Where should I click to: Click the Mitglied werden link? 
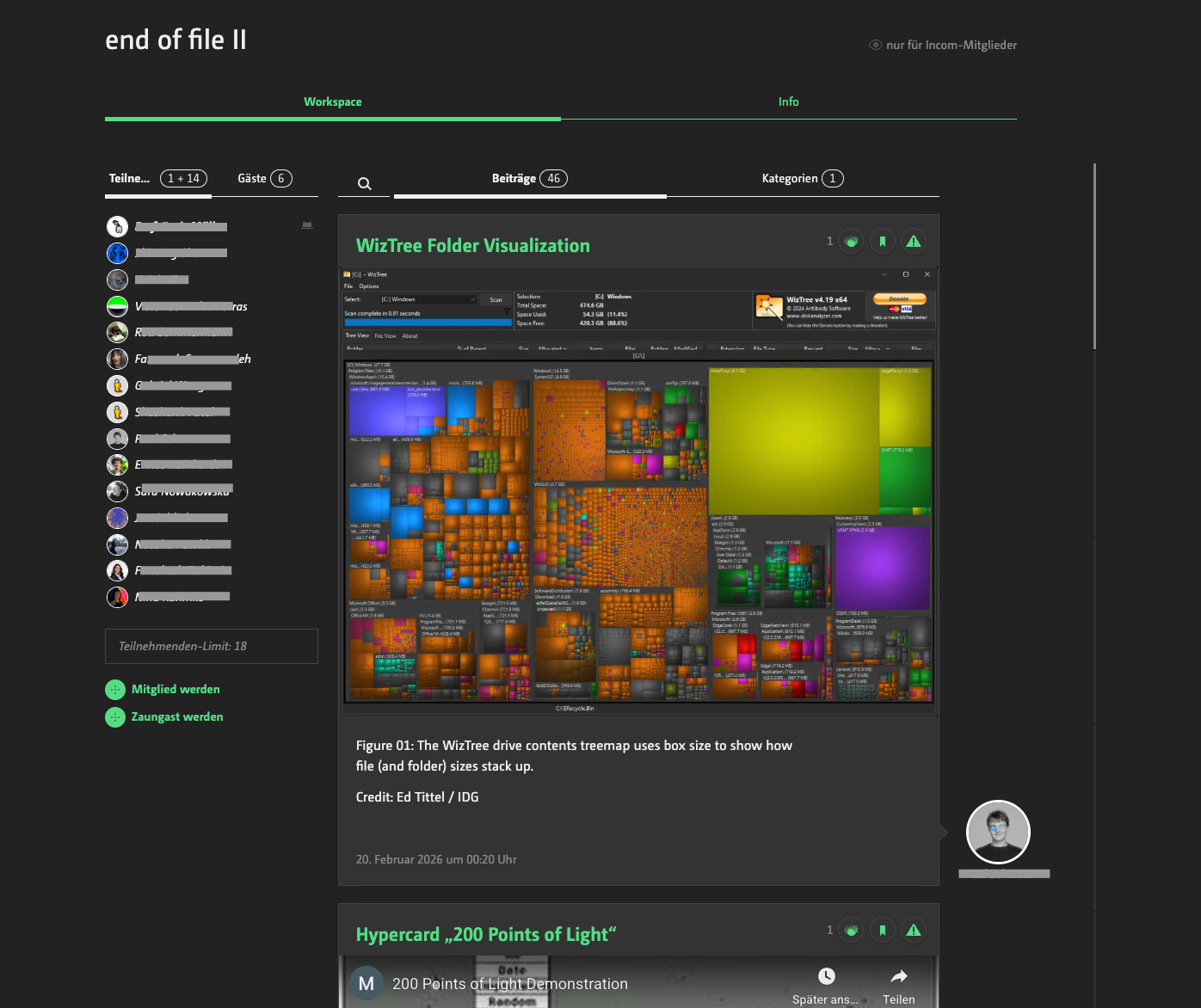(176, 690)
